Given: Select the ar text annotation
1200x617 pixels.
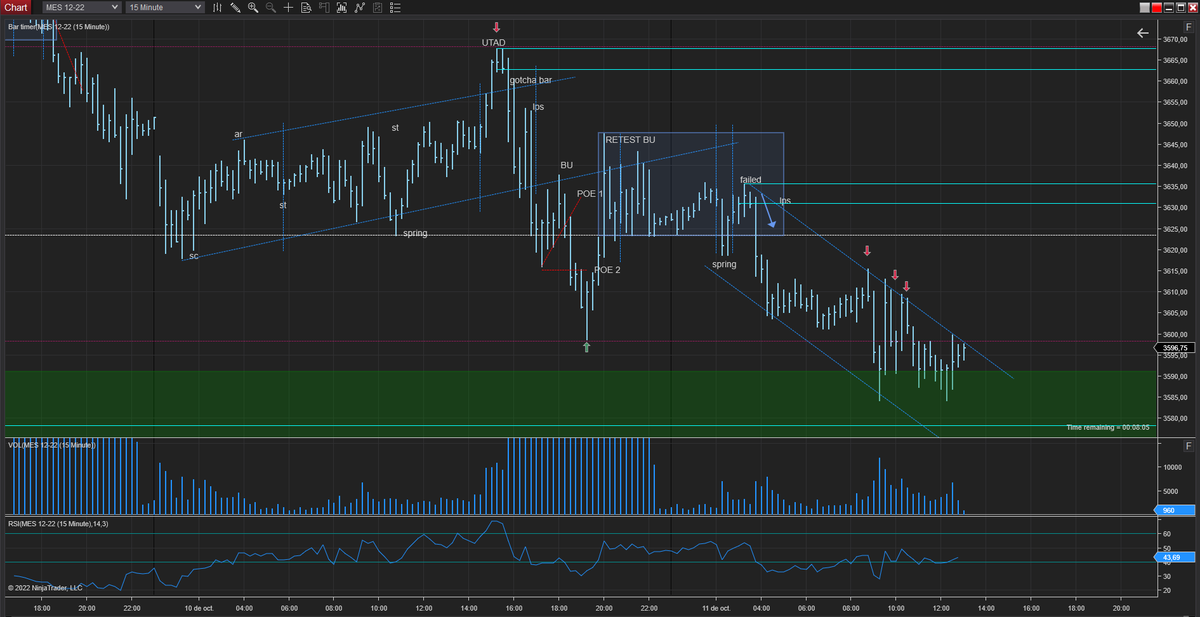Looking at the screenshot, I should point(238,134).
